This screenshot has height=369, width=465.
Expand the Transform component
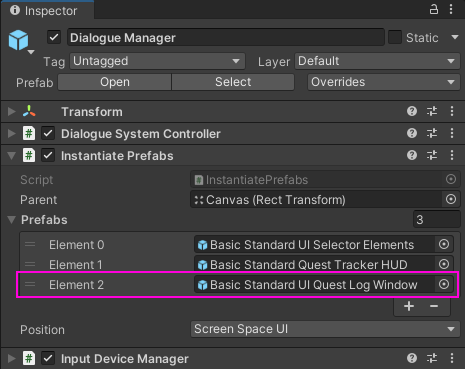pyautogui.click(x=11, y=111)
